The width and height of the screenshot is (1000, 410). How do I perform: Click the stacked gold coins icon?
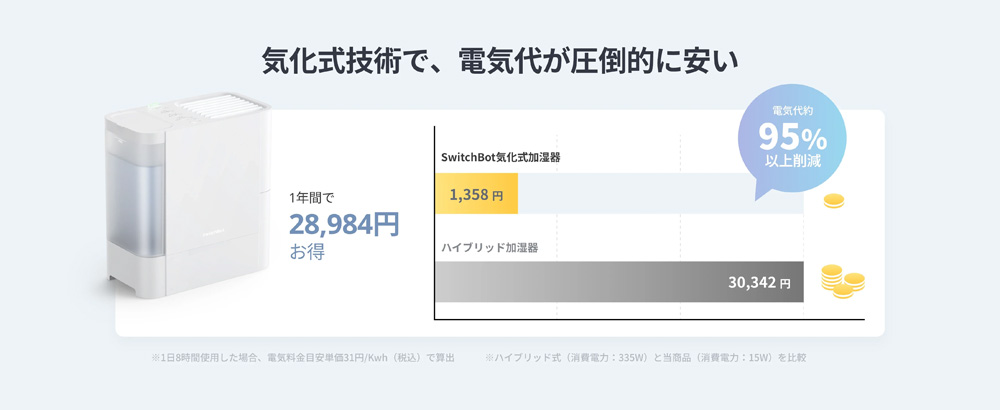[x=841, y=280]
